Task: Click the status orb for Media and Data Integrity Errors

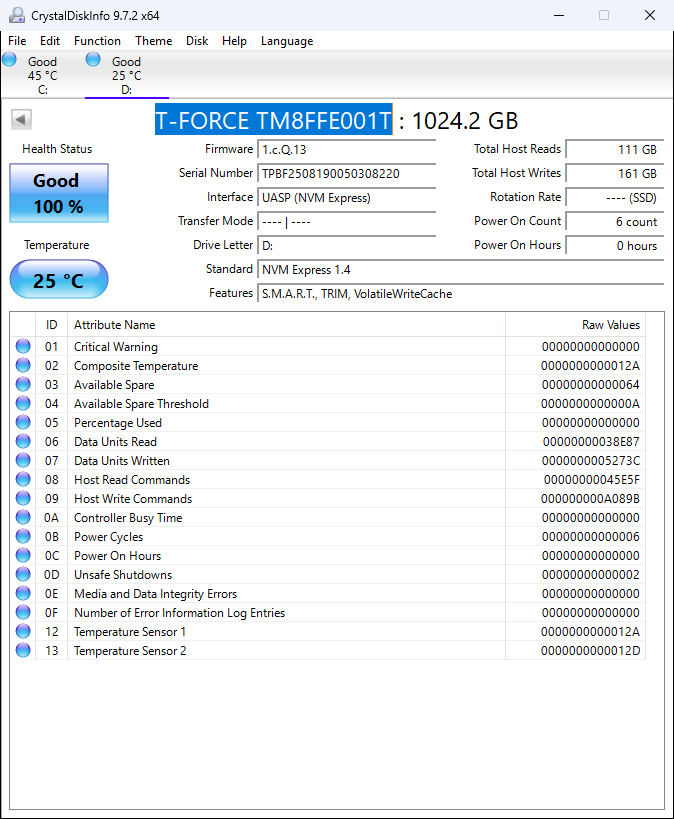Action: [x=23, y=593]
